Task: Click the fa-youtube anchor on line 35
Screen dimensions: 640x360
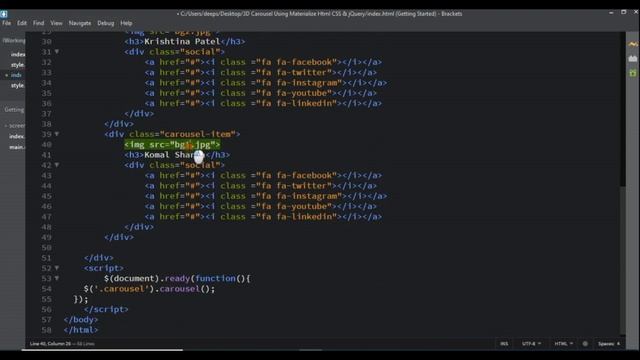Action: tap(261, 93)
